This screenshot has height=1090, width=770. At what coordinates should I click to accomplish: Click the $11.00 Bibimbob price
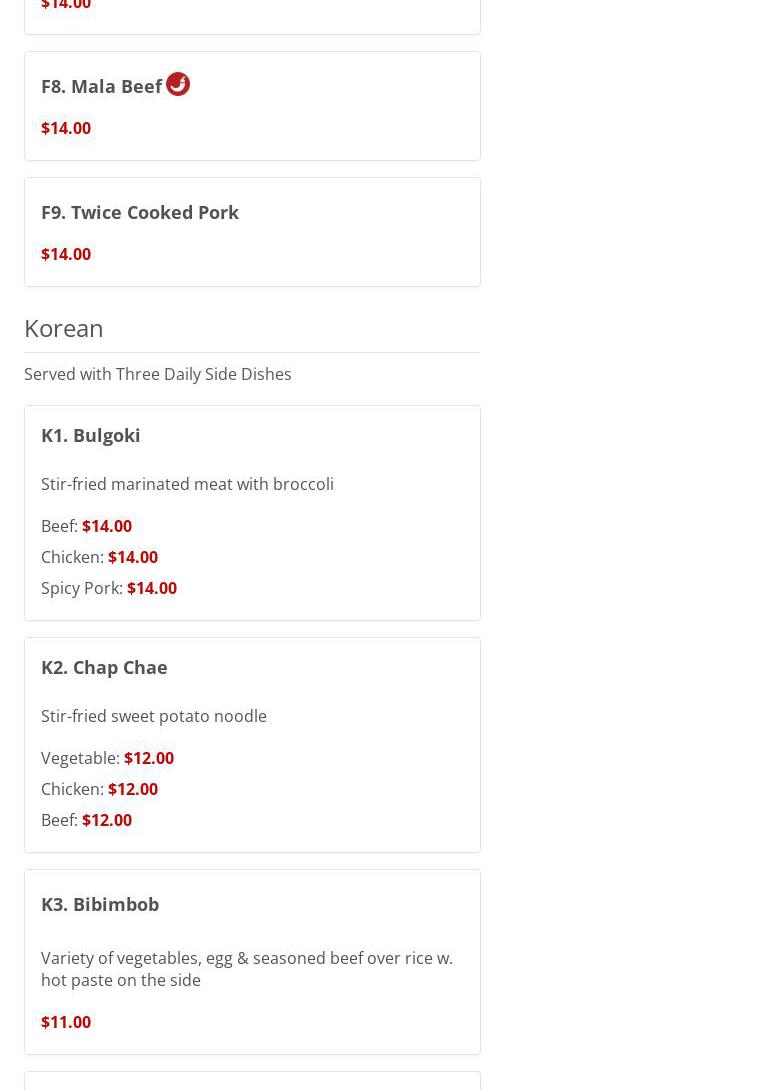tap(66, 1022)
